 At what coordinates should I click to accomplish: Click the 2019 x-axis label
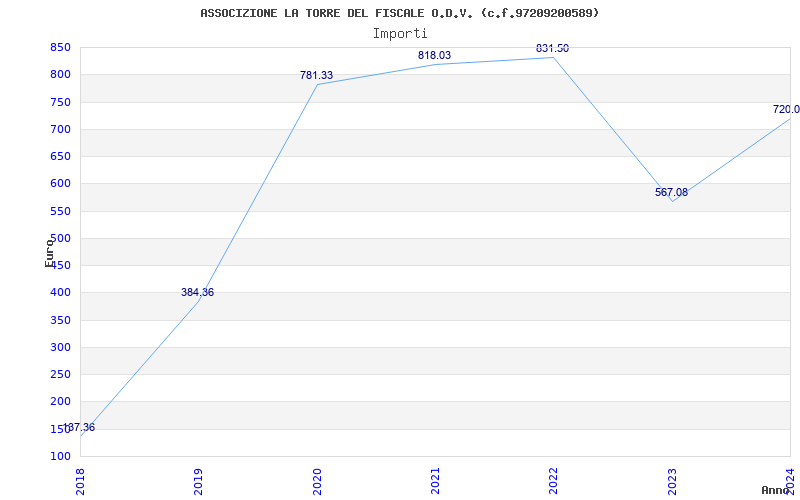point(198,481)
